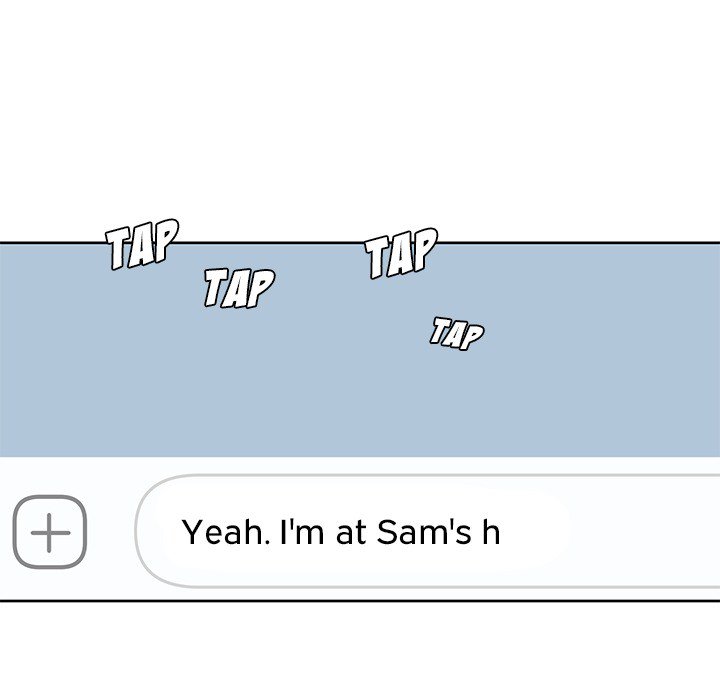This screenshot has height=700, width=720.
Task: Click the top-left TAP sound effect
Action: pos(142,246)
